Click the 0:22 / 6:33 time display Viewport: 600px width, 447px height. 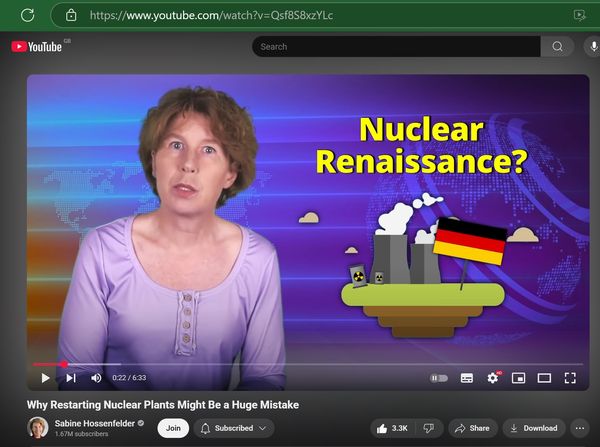tap(129, 378)
